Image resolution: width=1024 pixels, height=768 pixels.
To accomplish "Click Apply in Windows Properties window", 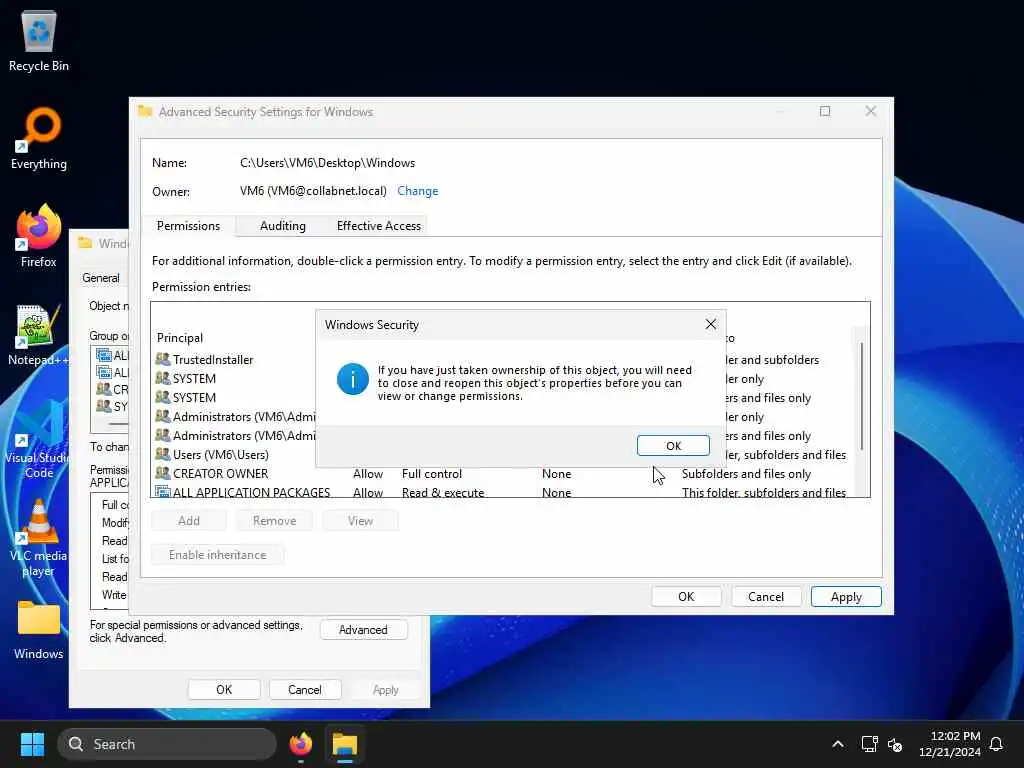I will point(385,690).
